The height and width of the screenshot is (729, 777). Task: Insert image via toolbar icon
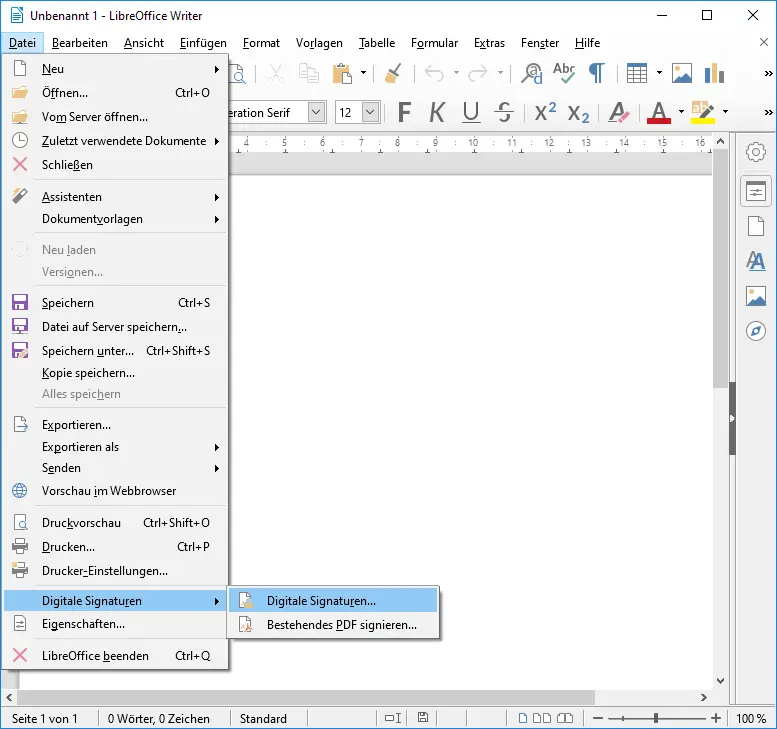682,73
